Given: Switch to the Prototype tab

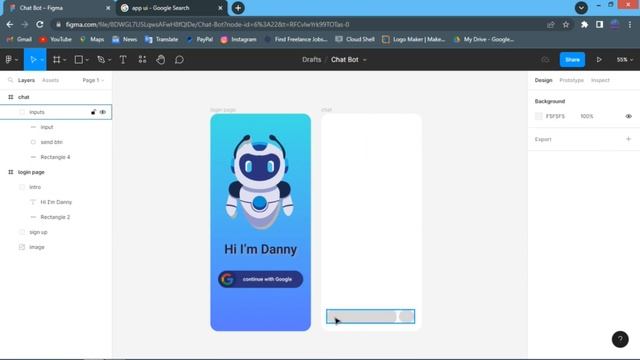Looking at the screenshot, I should click(x=571, y=80).
